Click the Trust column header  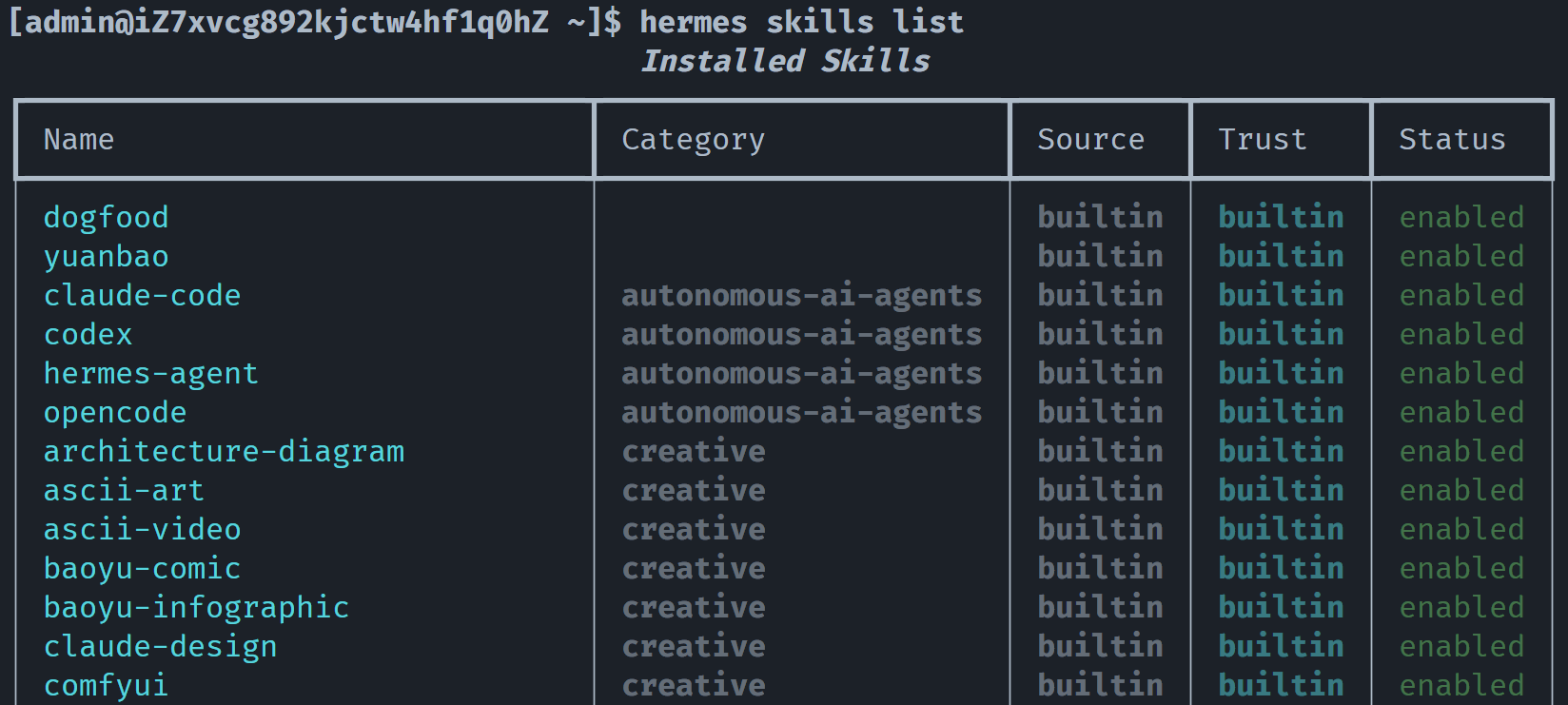[x=1263, y=140]
